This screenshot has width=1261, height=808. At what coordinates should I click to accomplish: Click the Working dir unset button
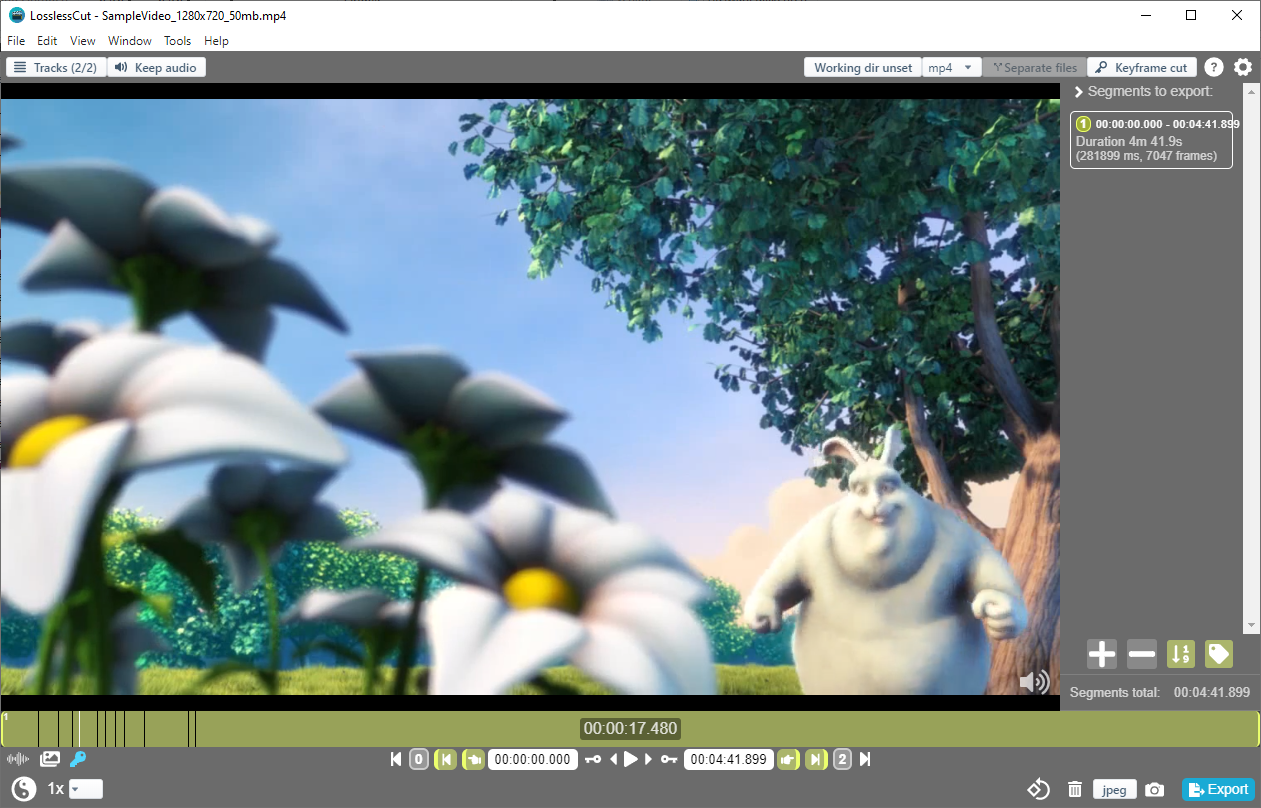click(862, 68)
